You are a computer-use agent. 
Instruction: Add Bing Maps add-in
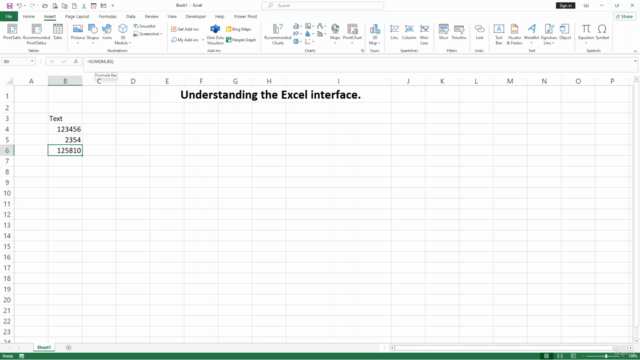pyautogui.click(x=239, y=29)
